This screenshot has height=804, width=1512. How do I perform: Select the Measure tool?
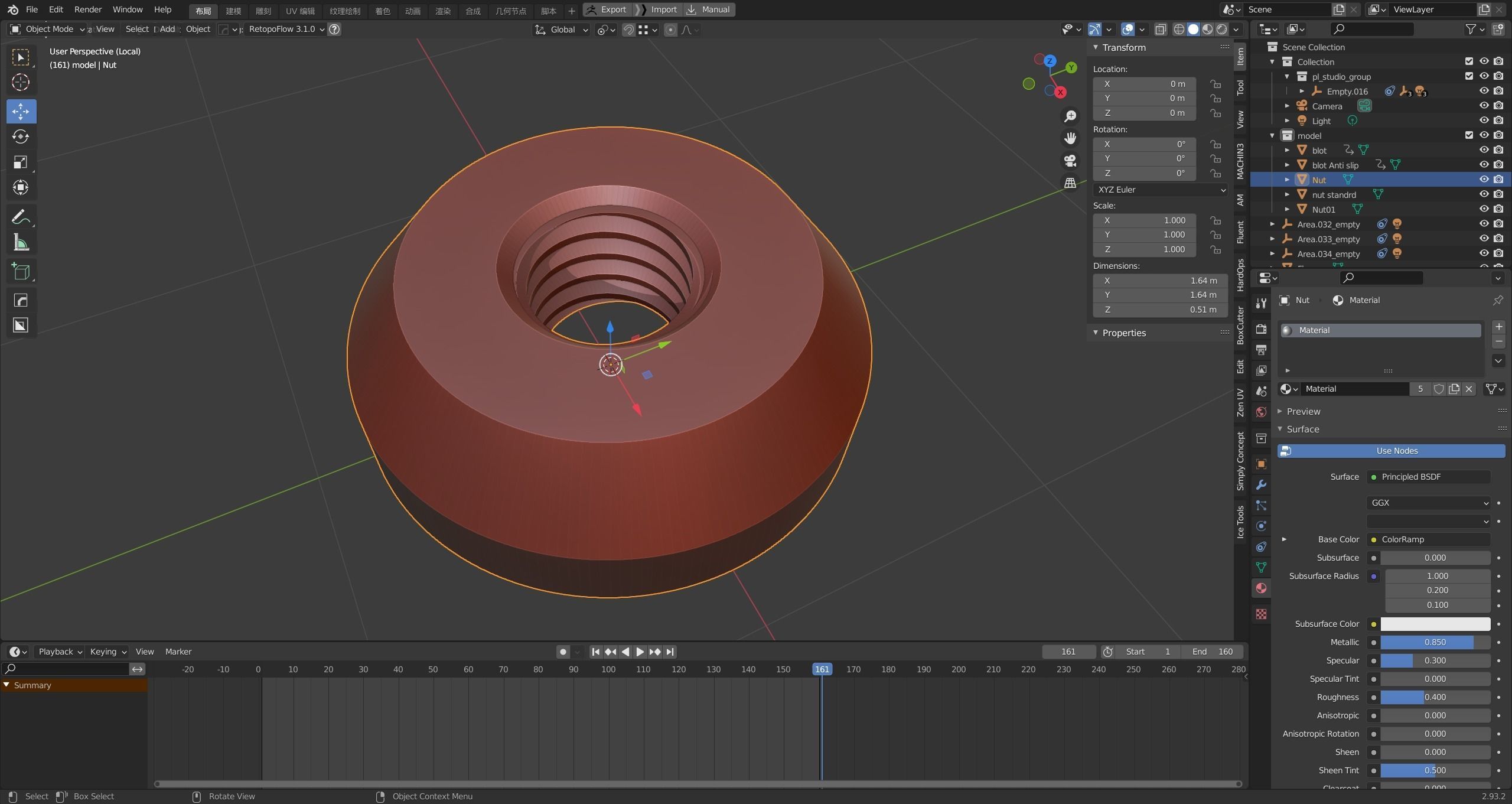21,243
